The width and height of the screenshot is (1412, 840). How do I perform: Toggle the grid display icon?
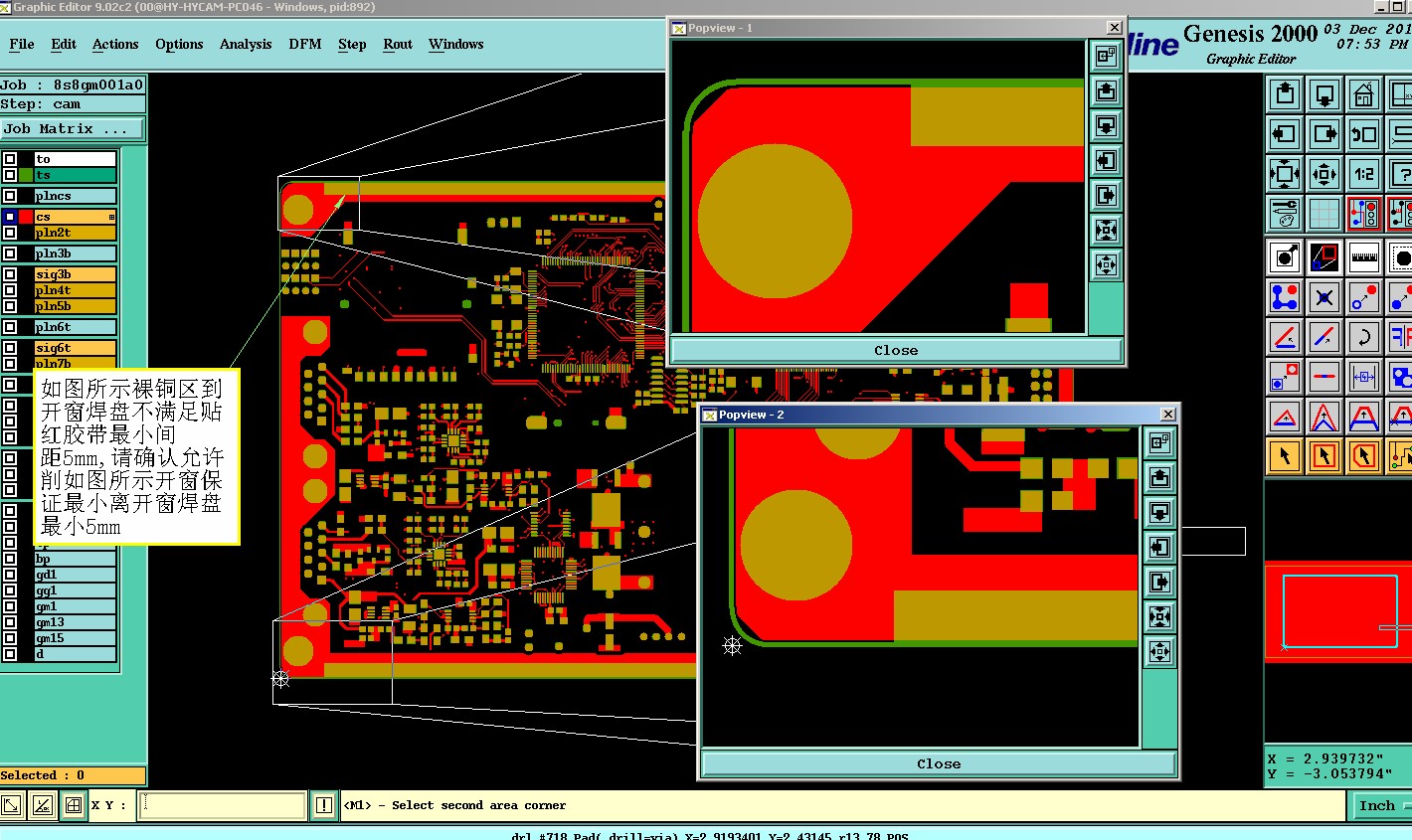click(x=1324, y=213)
